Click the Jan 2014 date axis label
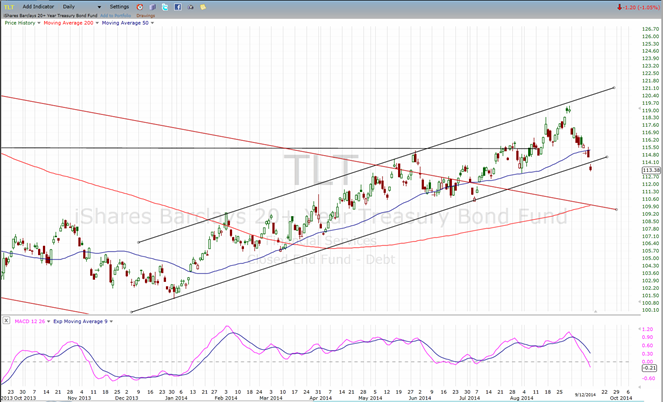 pos(176,398)
